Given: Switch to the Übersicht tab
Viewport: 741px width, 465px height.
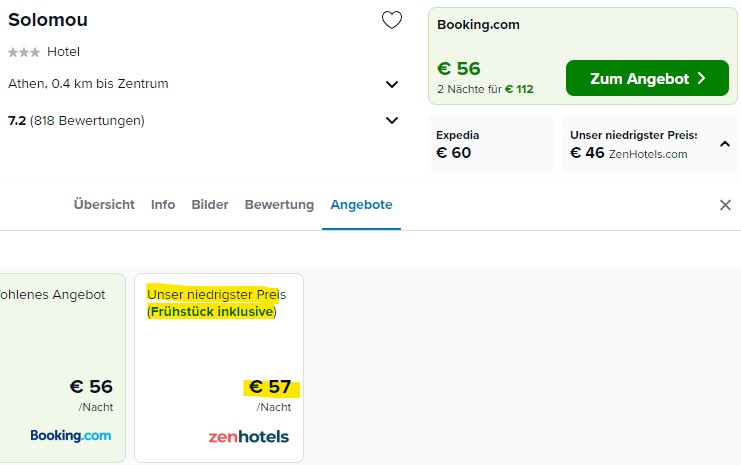Looking at the screenshot, I should click(104, 205).
